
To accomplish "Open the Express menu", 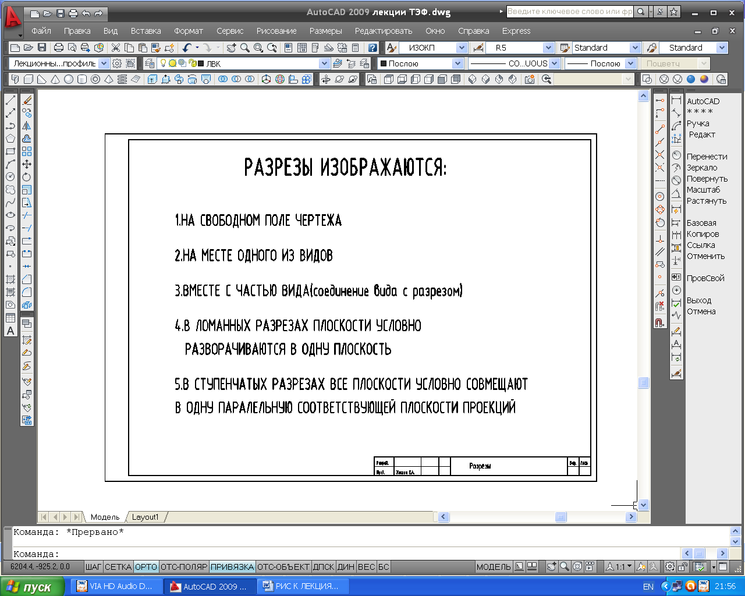I will pos(516,31).
